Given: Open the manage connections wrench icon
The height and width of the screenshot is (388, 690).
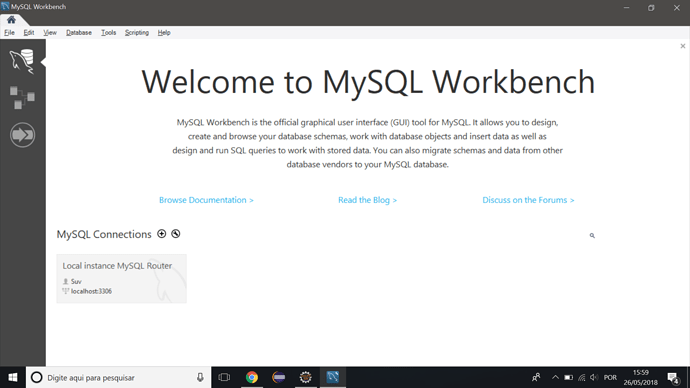Looking at the screenshot, I should click(x=176, y=234).
